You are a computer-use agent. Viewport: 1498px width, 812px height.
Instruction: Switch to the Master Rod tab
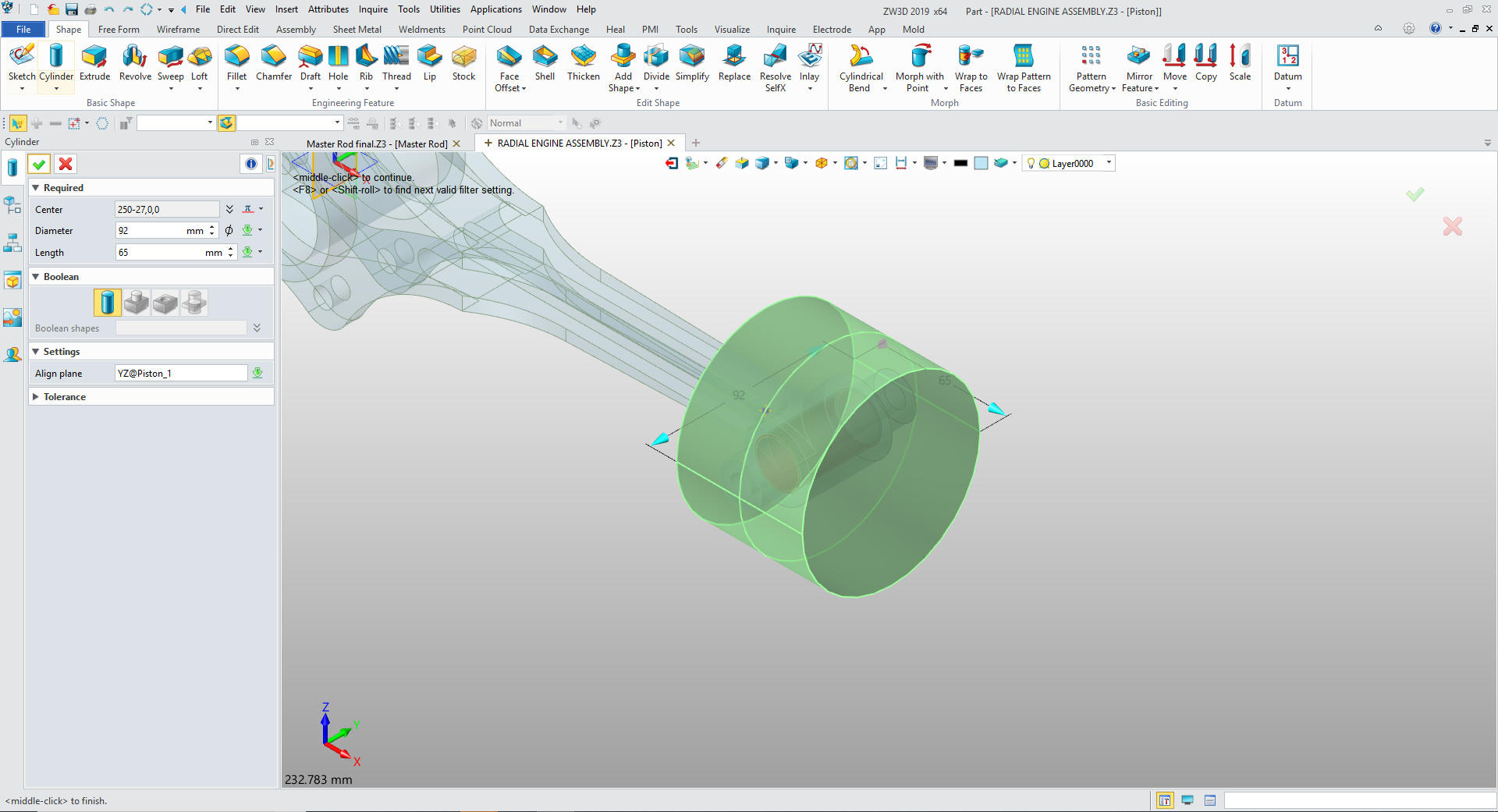click(377, 144)
